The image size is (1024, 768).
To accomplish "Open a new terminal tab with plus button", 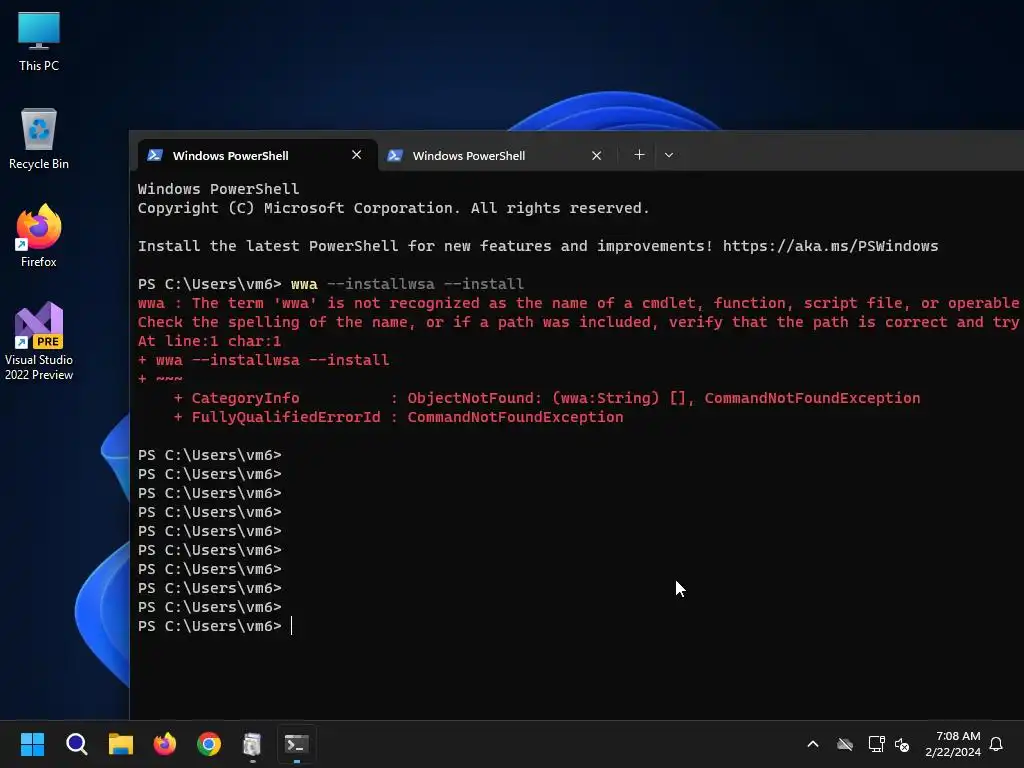I will (x=639, y=155).
